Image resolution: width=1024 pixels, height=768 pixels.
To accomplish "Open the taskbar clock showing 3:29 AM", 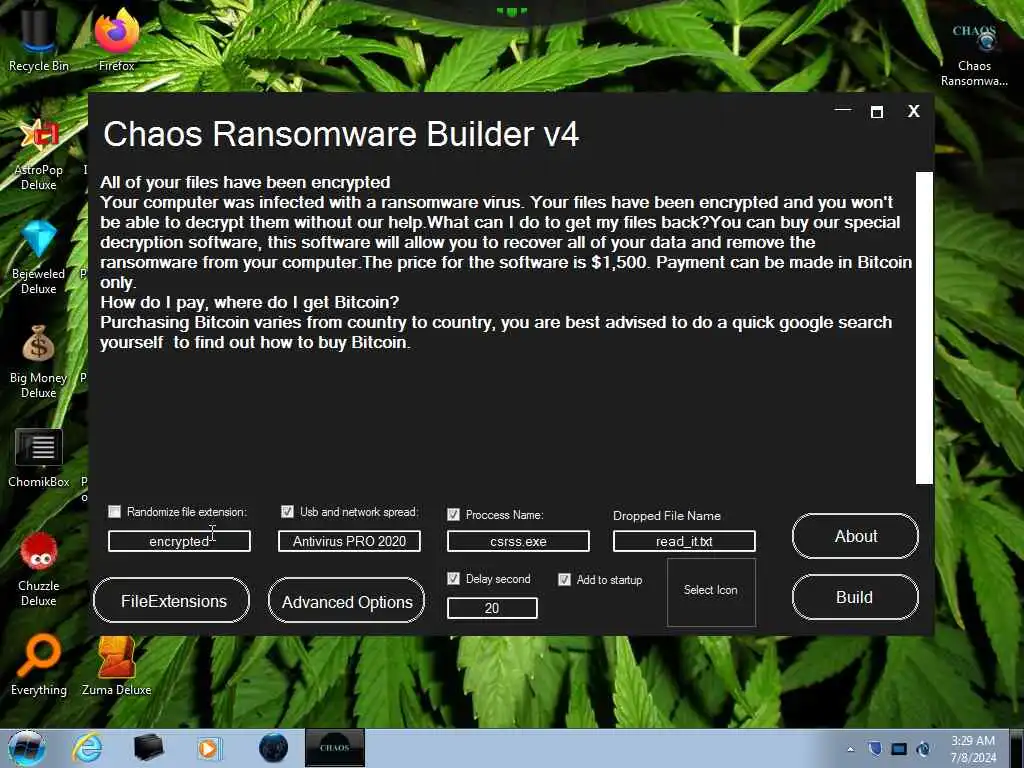I will click(973, 749).
